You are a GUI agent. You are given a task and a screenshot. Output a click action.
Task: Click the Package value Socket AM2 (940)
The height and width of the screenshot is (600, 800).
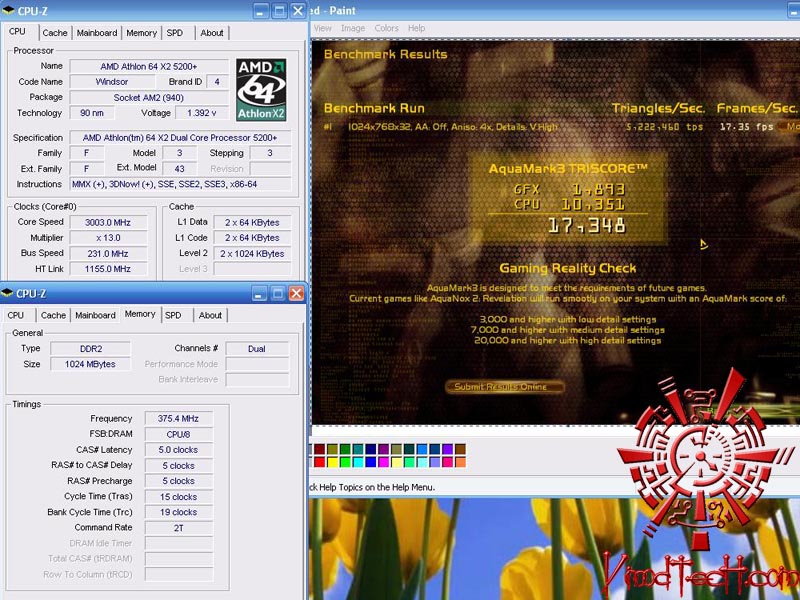(x=149, y=97)
